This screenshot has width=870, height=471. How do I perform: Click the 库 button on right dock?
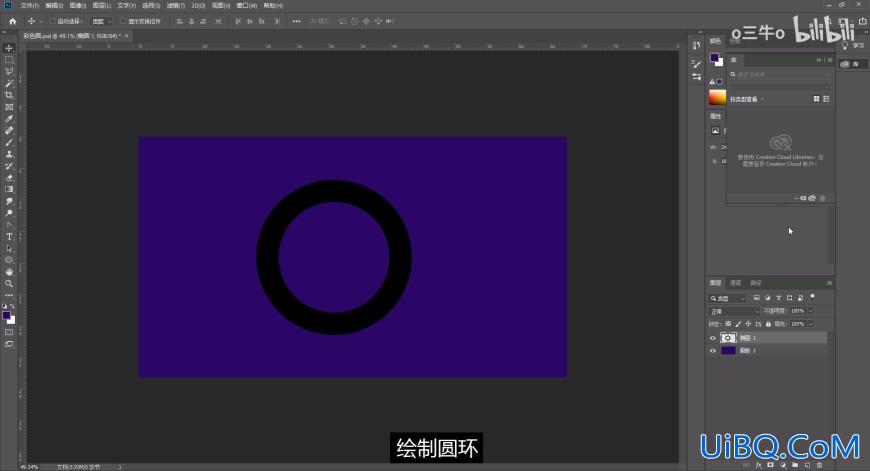click(x=851, y=64)
